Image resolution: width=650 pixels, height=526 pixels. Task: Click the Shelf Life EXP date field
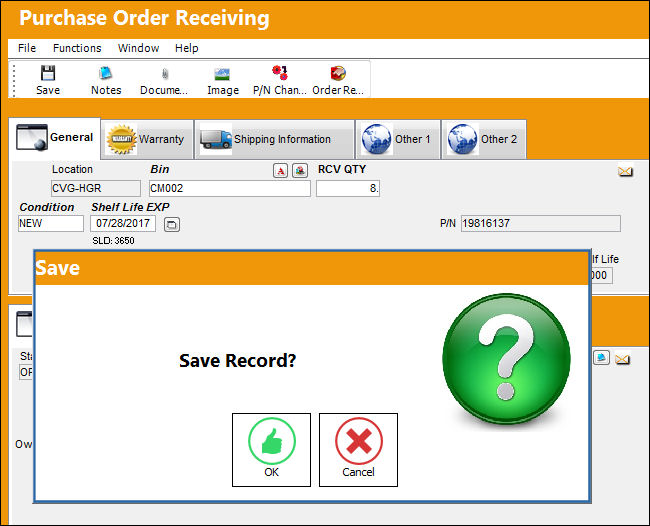(x=123, y=223)
